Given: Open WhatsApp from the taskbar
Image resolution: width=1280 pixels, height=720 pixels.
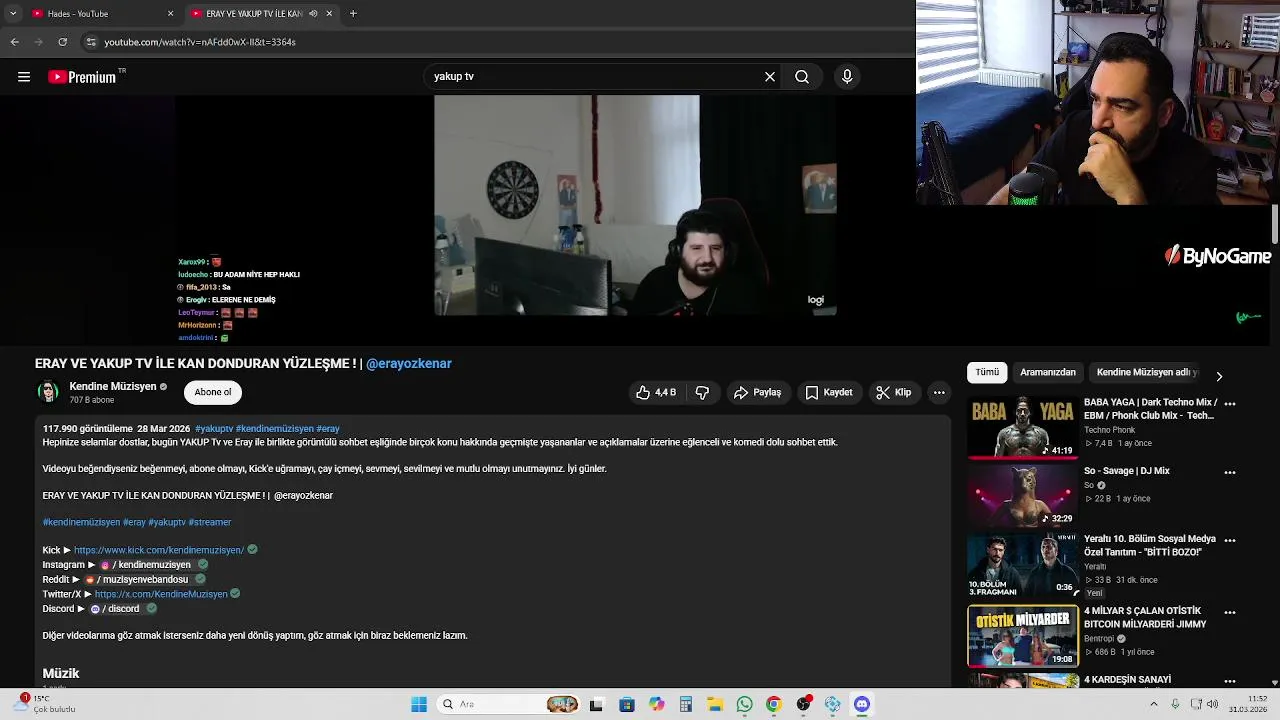Looking at the screenshot, I should coord(744,704).
